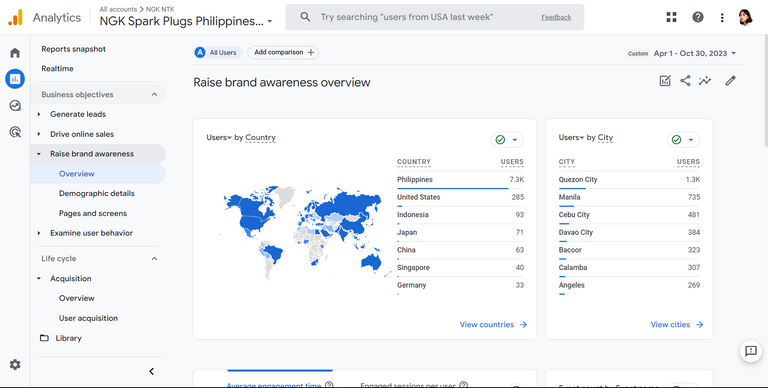Open the Help question mark icon
Viewport: 768px width, 388px height.
(x=698, y=17)
